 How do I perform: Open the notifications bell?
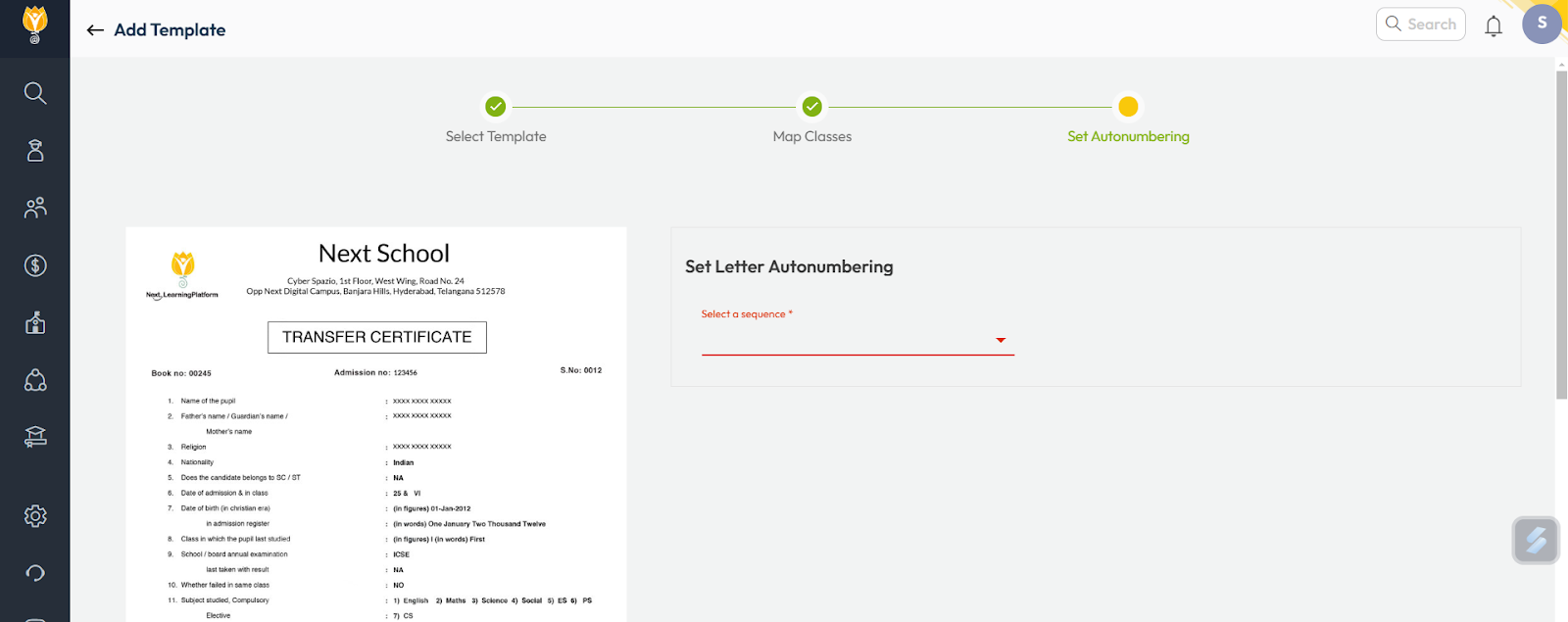pyautogui.click(x=1493, y=26)
